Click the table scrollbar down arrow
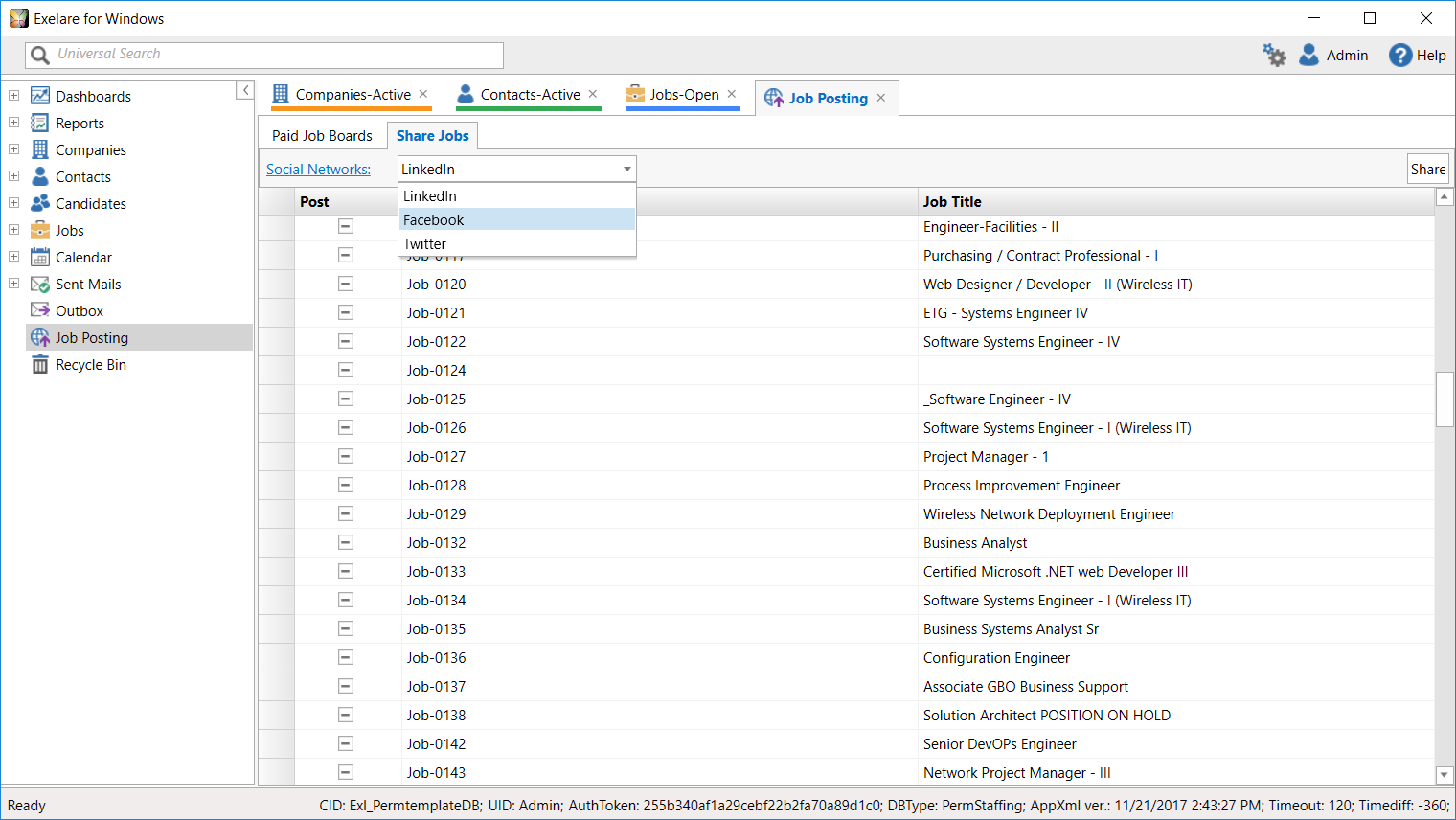Viewport: 1456px width, 820px height. (1445, 774)
